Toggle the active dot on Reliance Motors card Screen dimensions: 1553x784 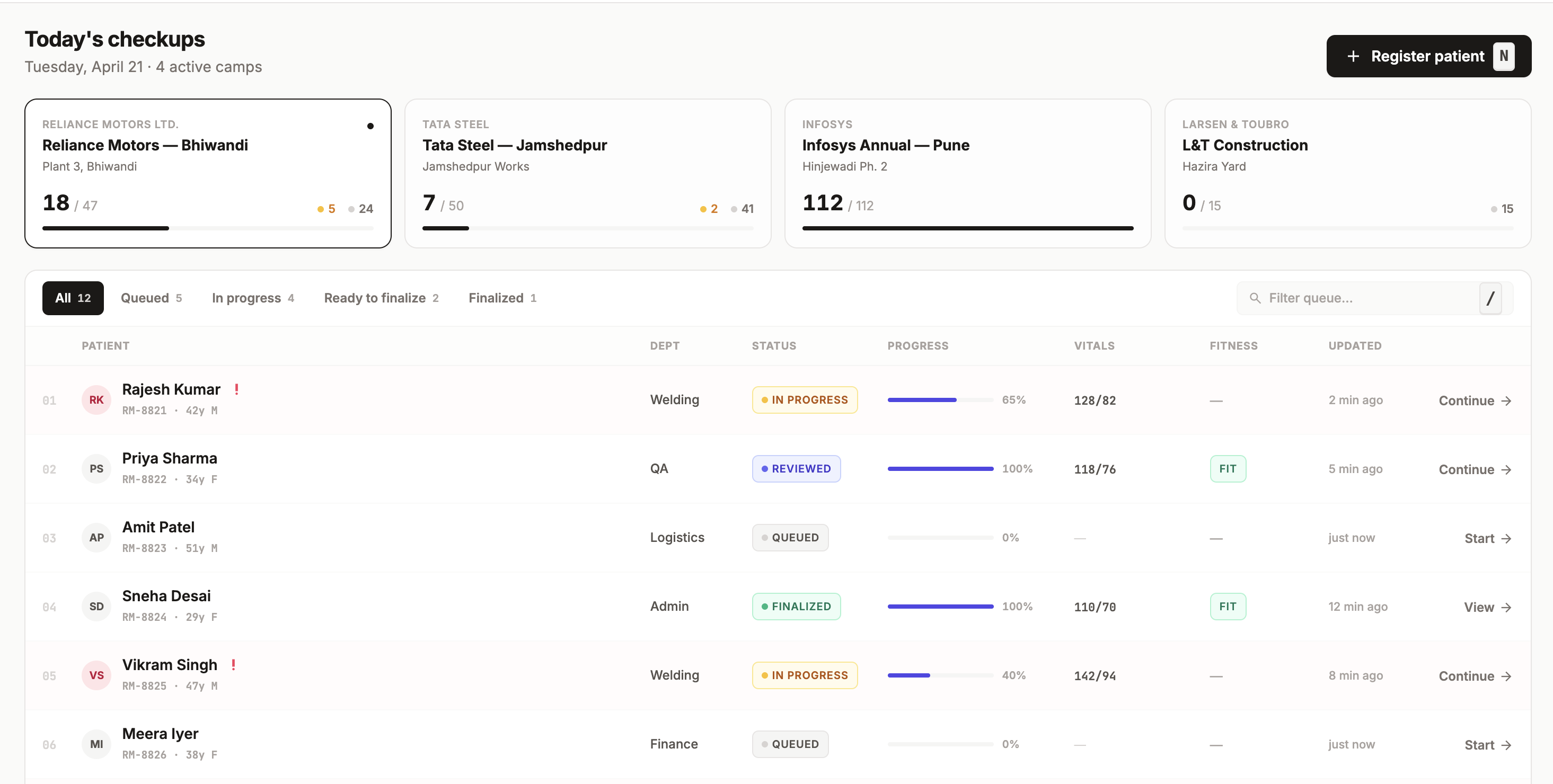371,126
